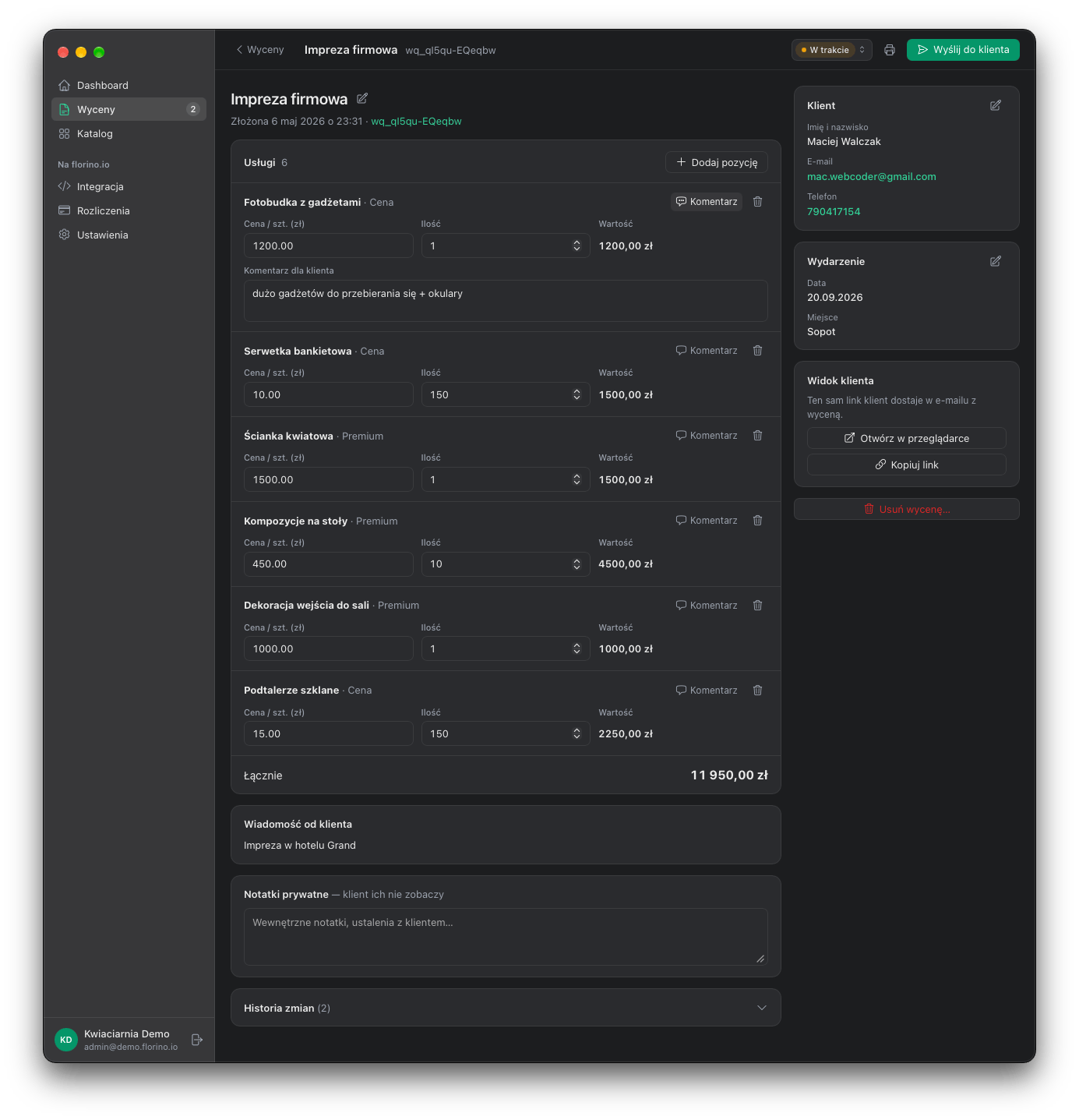The image size is (1079, 1120).
Task: Remove the Dekoracja wejścia do sali position
Action: coord(757,606)
